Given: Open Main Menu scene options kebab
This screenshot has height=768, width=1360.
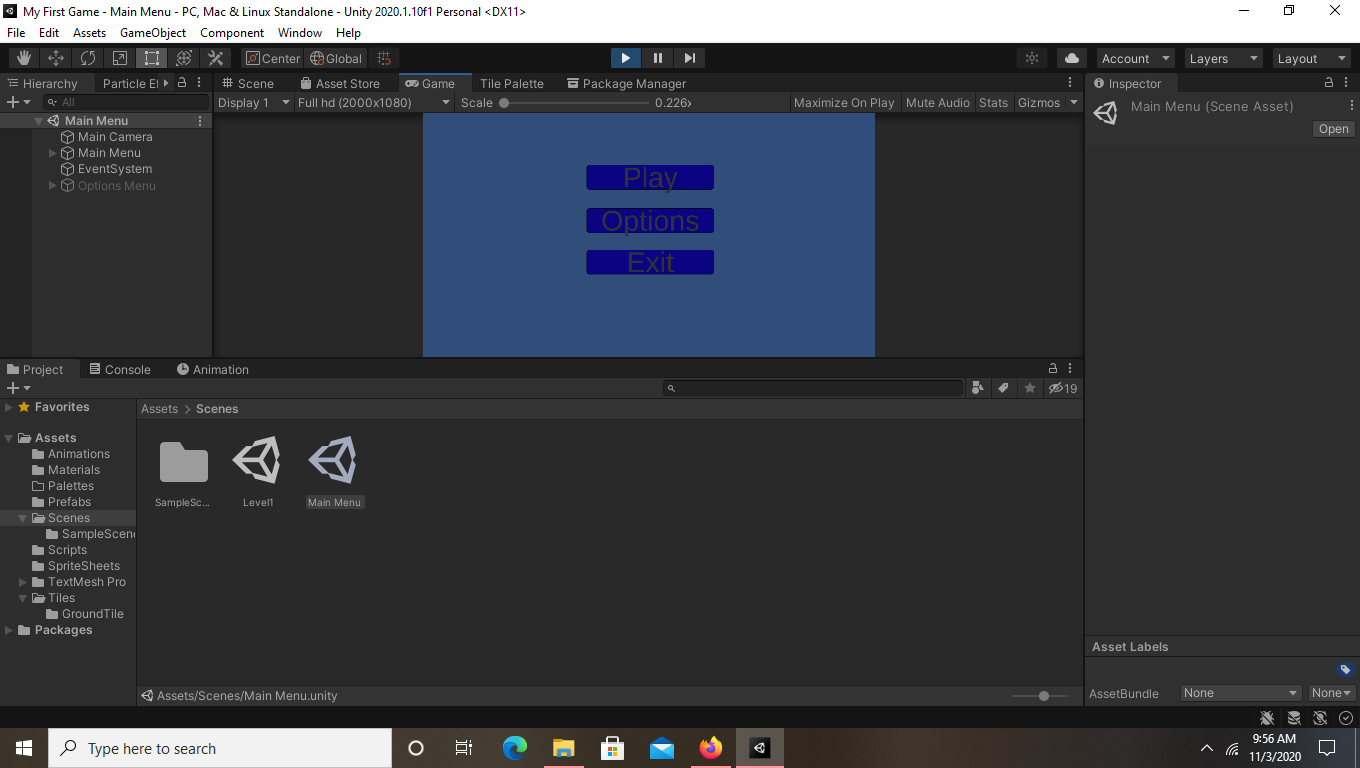Looking at the screenshot, I should (200, 121).
